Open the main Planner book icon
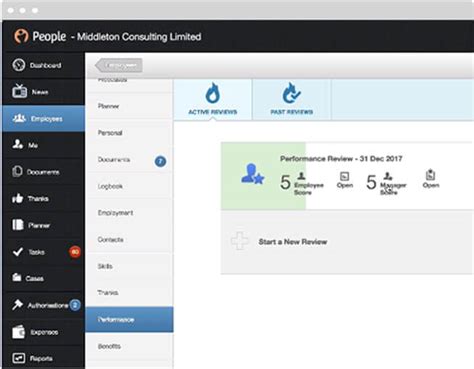Screen dimensions: 474x369 tap(18, 225)
